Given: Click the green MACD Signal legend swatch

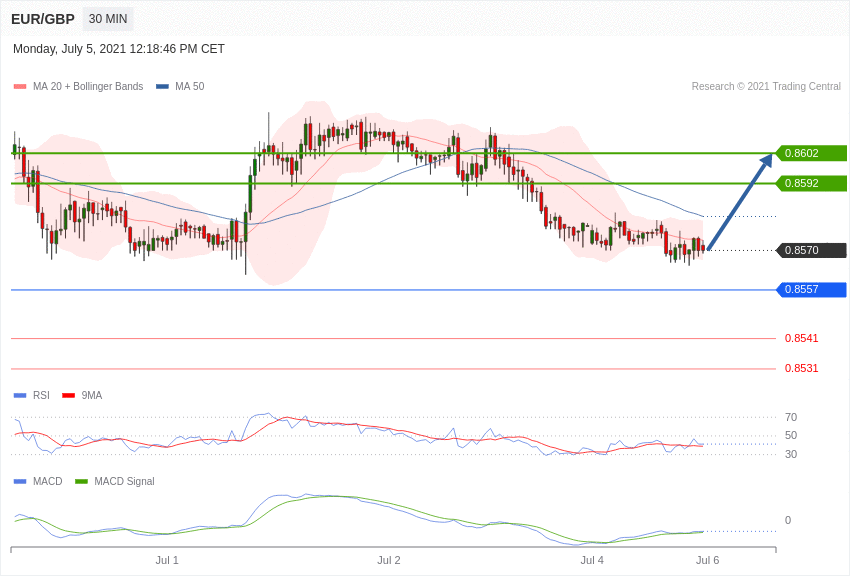Looking at the screenshot, I should (81, 481).
